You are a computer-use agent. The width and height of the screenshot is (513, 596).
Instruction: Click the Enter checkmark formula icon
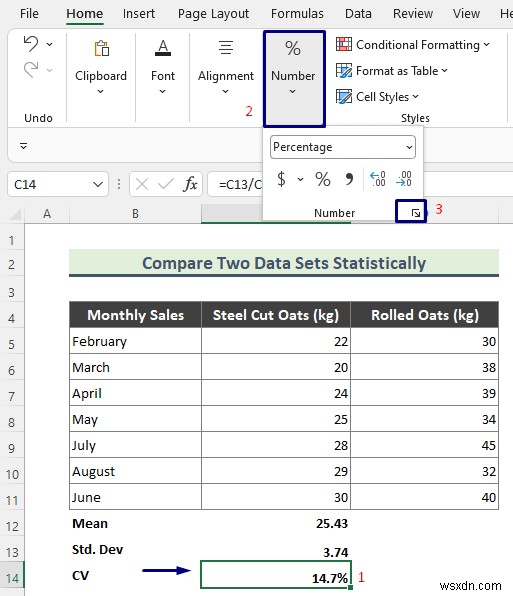click(166, 185)
